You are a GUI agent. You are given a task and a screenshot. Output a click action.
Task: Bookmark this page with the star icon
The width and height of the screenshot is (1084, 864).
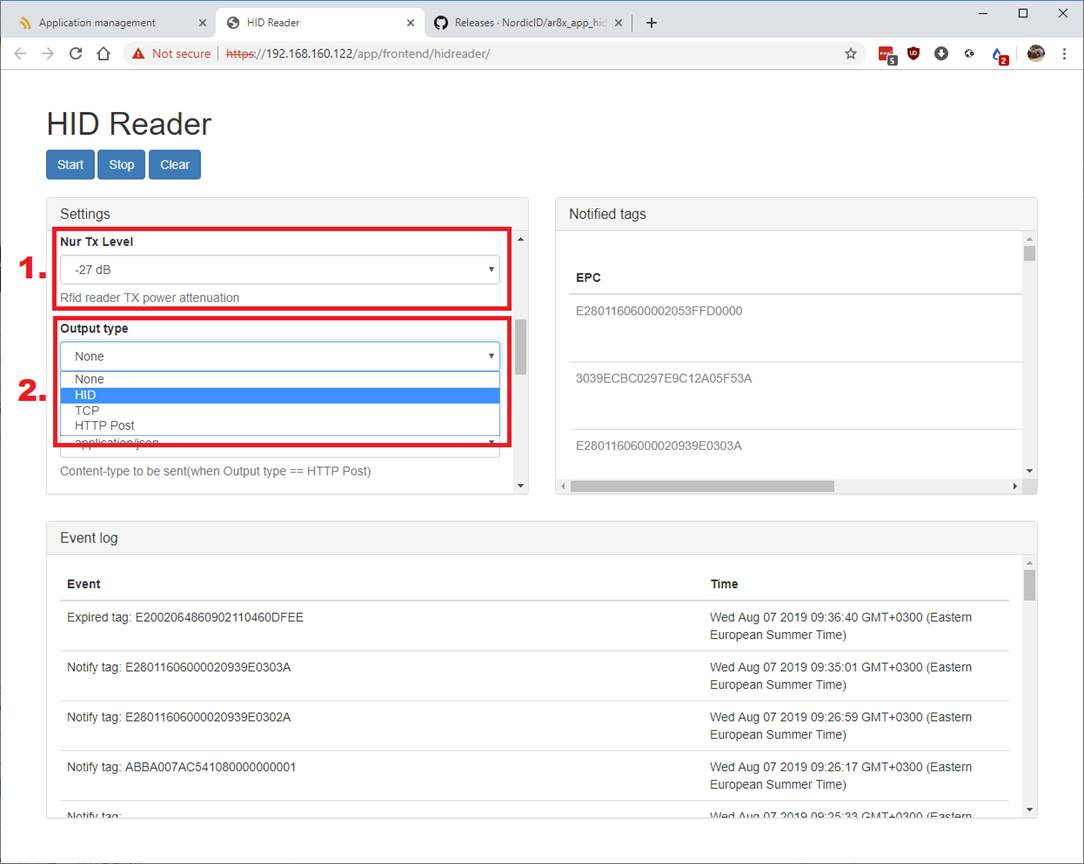[x=850, y=54]
